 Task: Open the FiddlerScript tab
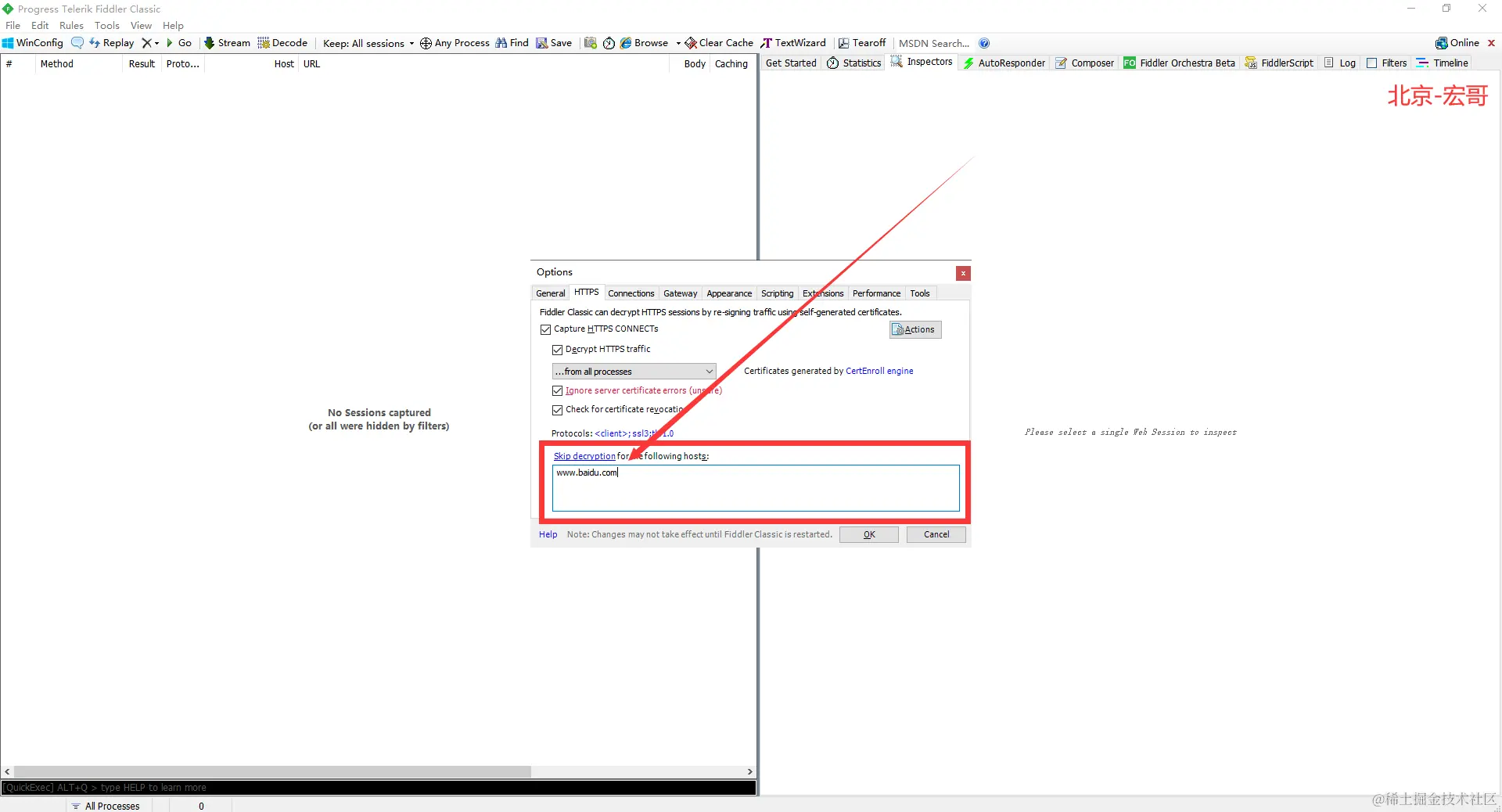(1279, 63)
